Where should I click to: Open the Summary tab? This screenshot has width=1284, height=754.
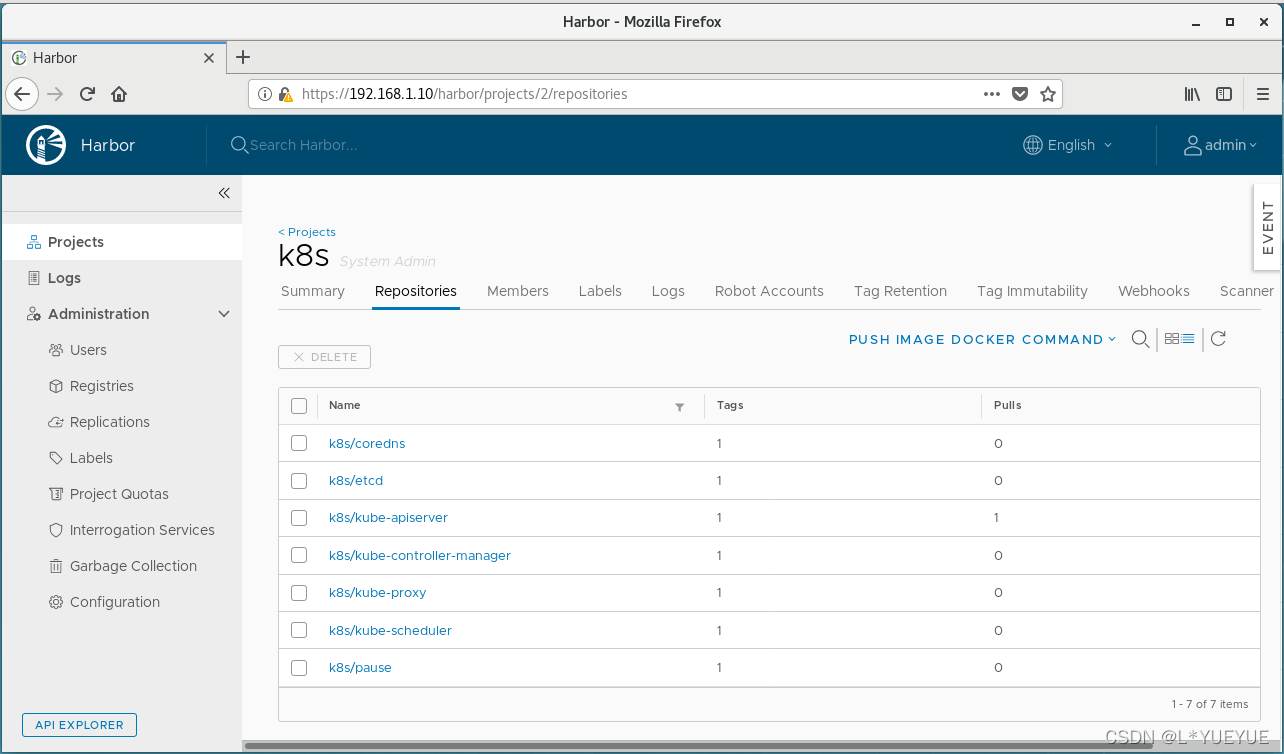click(313, 291)
